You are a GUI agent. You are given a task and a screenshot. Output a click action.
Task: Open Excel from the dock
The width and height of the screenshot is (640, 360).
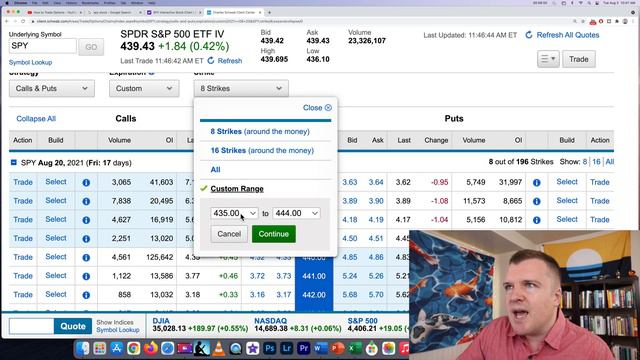[x=355, y=348]
